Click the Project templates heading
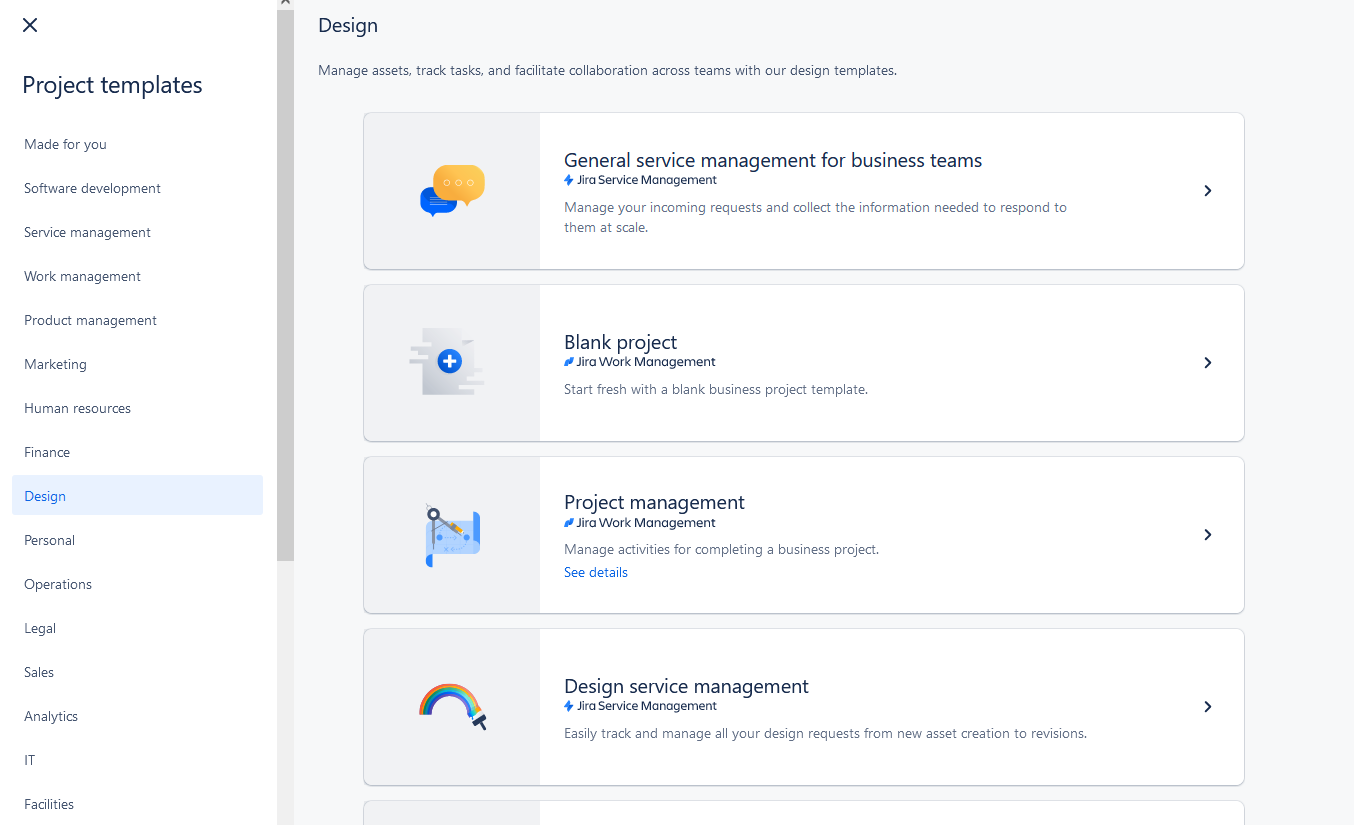 112,86
